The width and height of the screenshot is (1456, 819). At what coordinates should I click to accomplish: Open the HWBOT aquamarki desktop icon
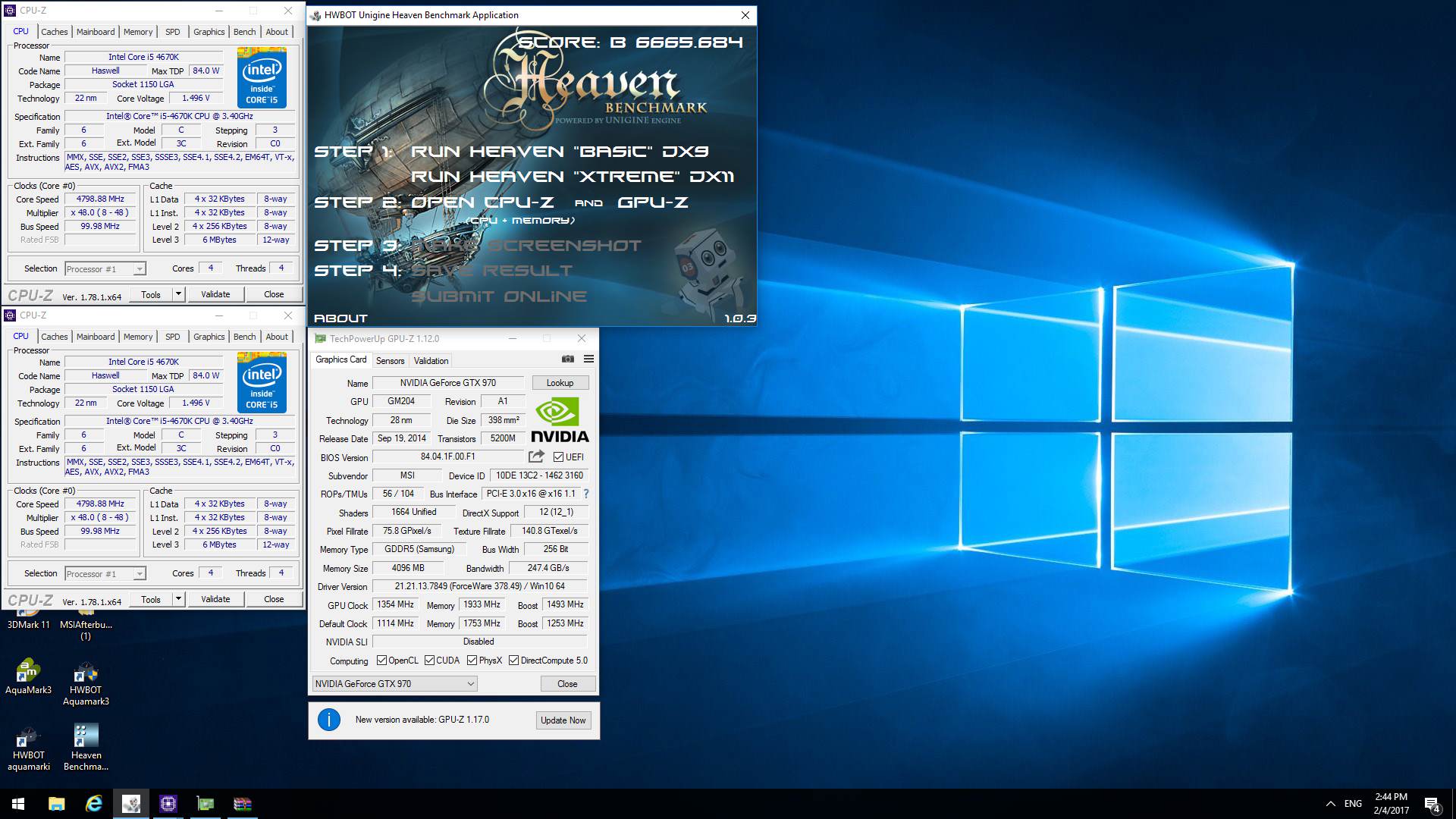[28, 748]
